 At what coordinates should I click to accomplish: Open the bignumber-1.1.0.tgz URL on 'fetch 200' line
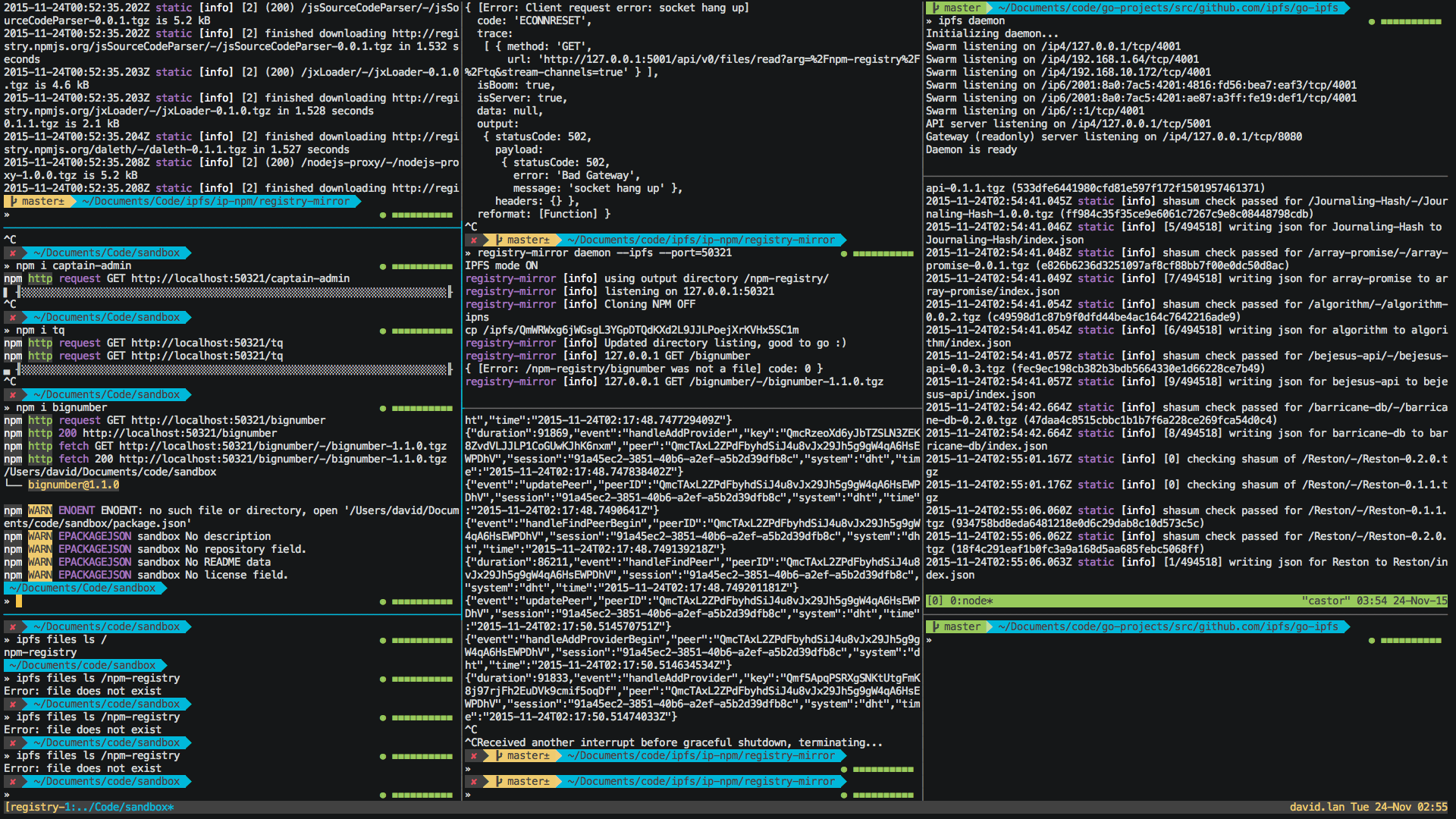point(282,460)
